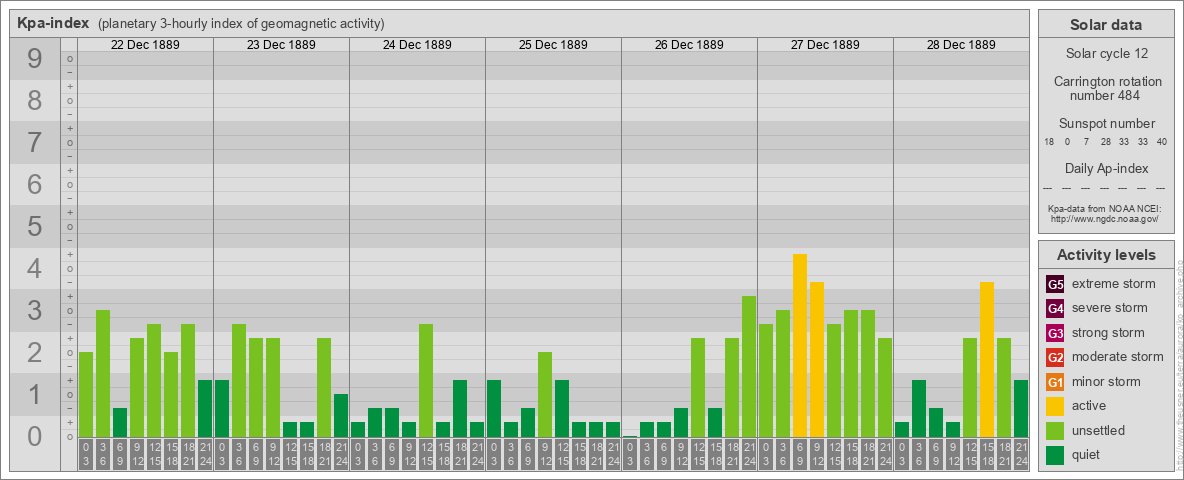Click the 'minor storm' legend label
Image resolution: width=1184 pixels, height=480 pixels.
pyautogui.click(x=1106, y=381)
